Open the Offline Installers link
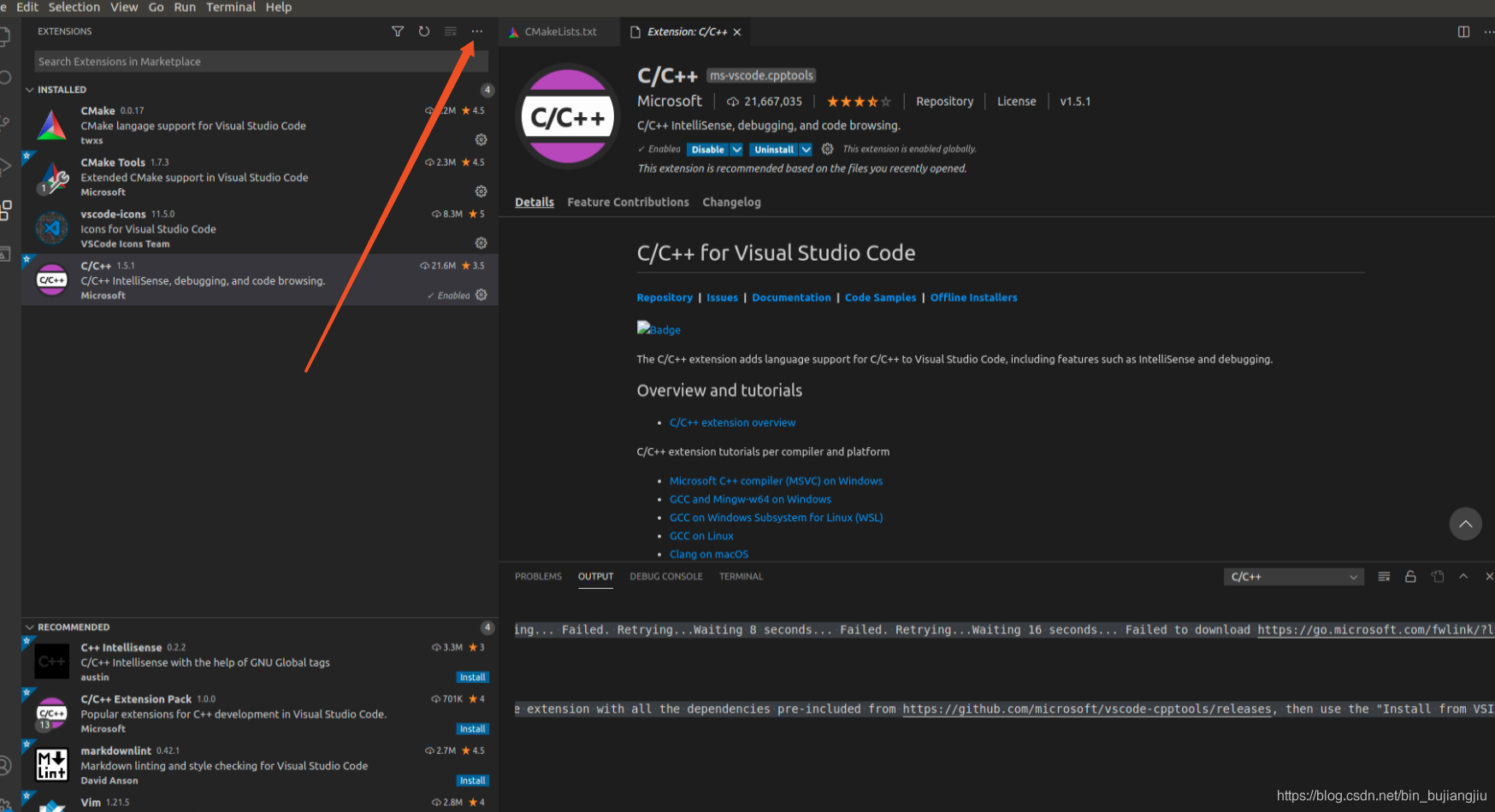Viewport: 1495px width, 812px height. (x=973, y=298)
